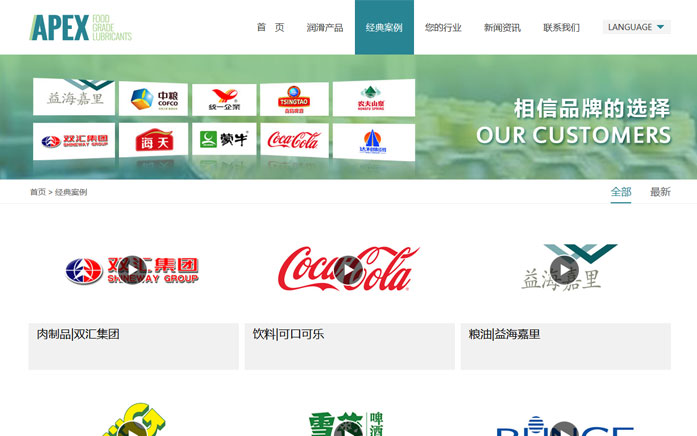The image size is (697, 436).
Task: Click the Coca-Cola logo tile in banner
Action: click(x=294, y=140)
